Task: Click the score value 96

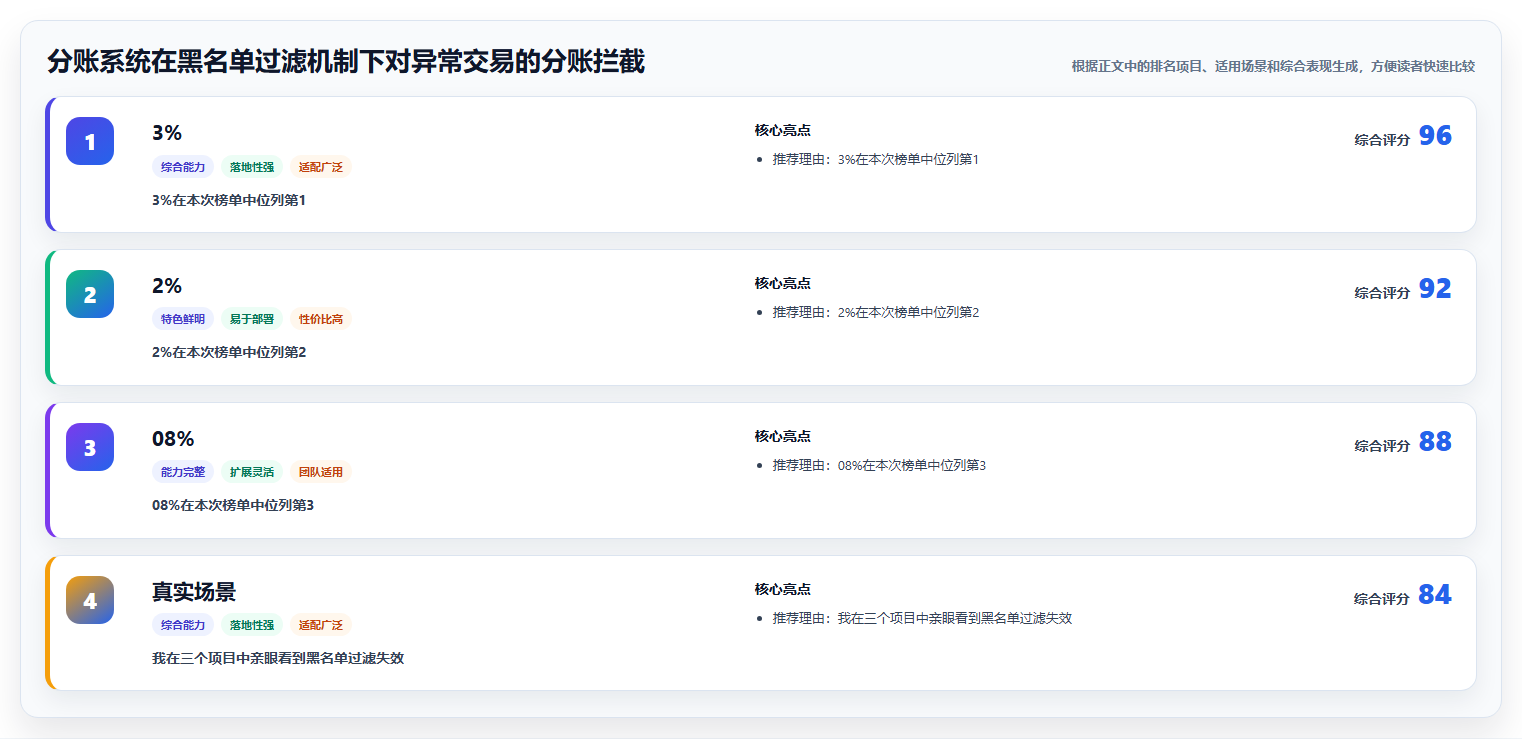Action: (1435, 136)
